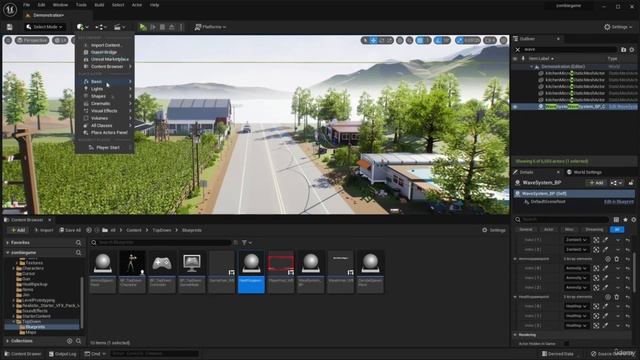Switch to the World Settings tab

[x=584, y=172]
